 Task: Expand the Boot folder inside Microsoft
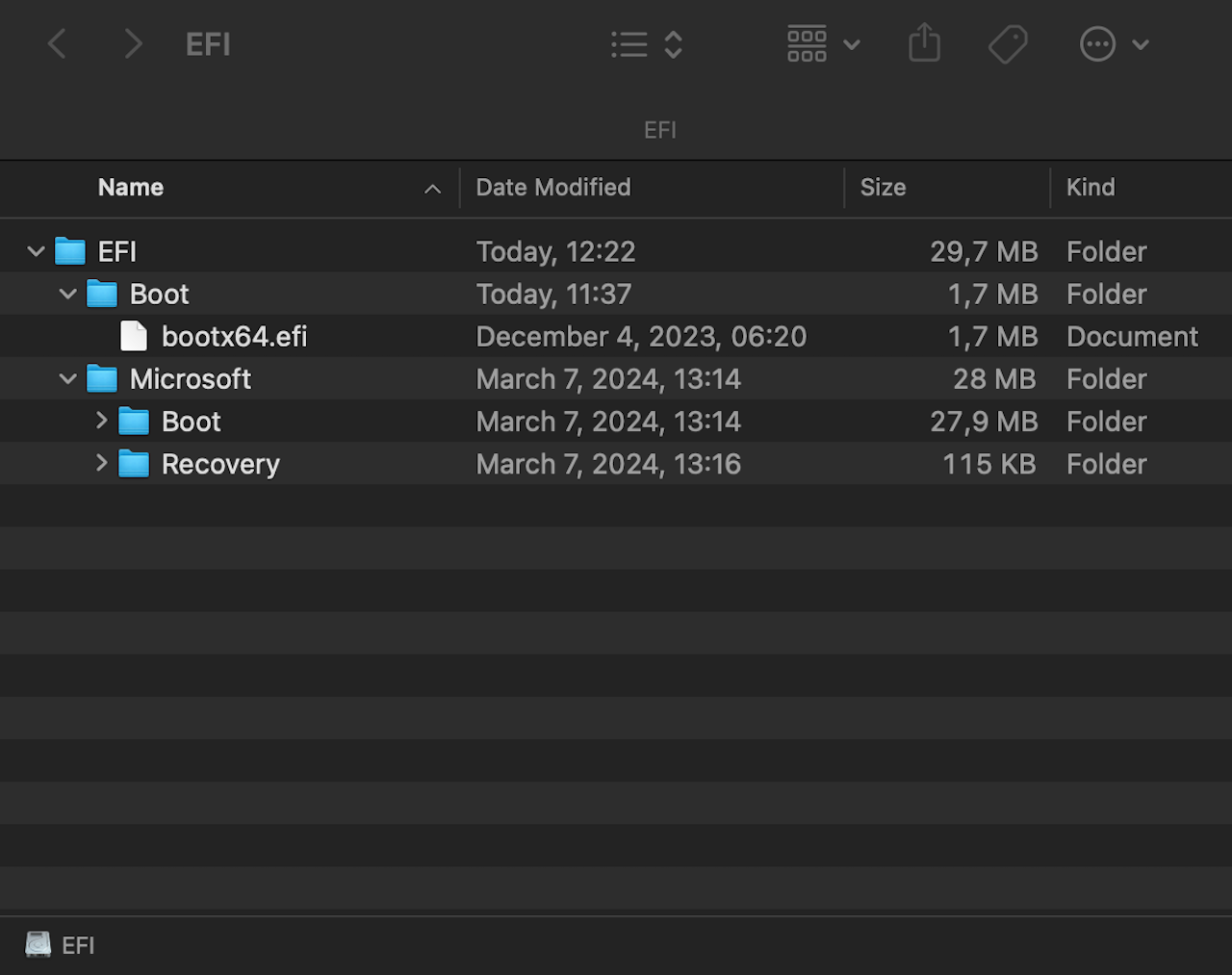pyautogui.click(x=101, y=421)
